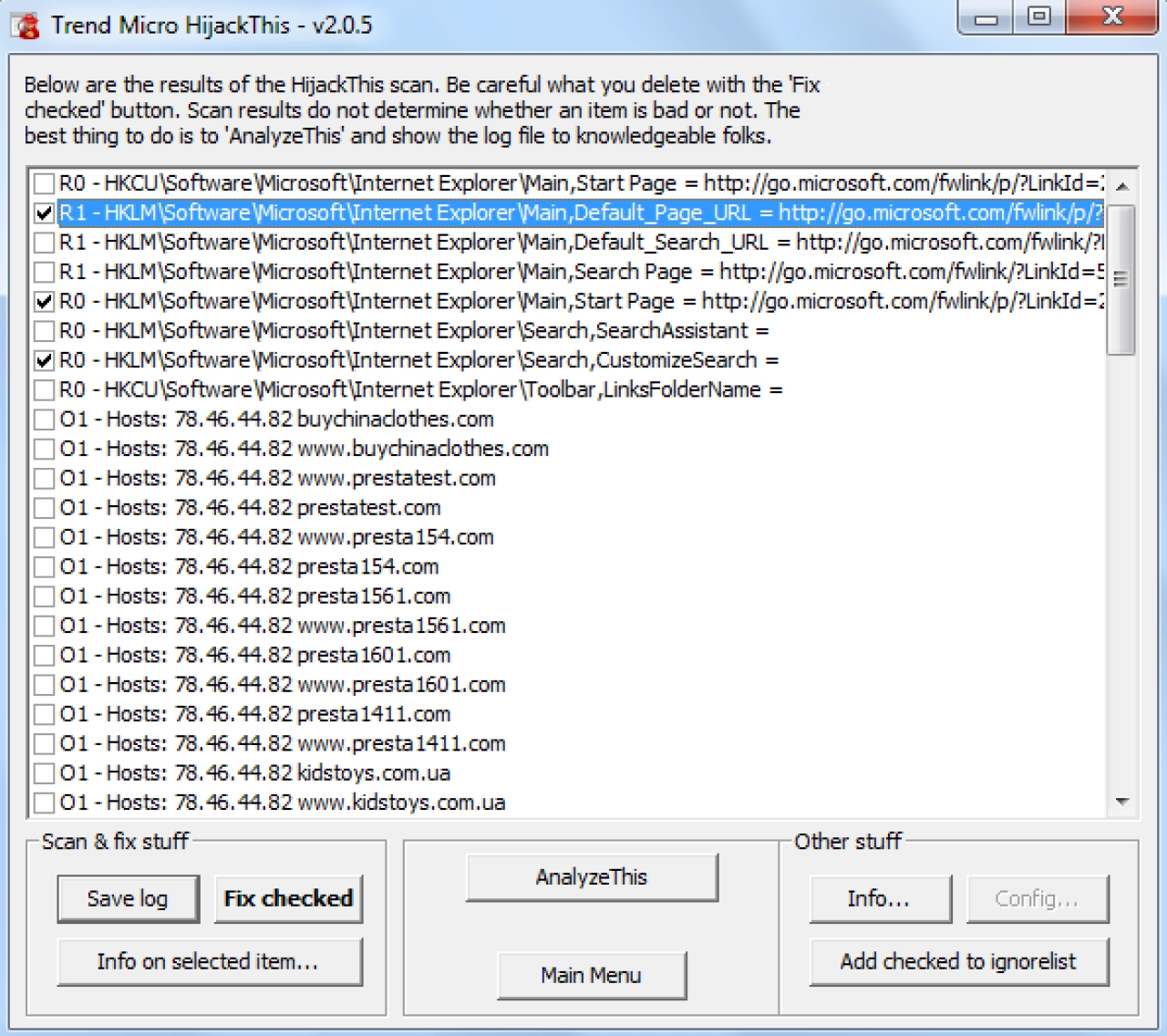Select row '78.46.44.82 www.presta1561.com'
This screenshot has width=1167, height=1036.
point(283,626)
